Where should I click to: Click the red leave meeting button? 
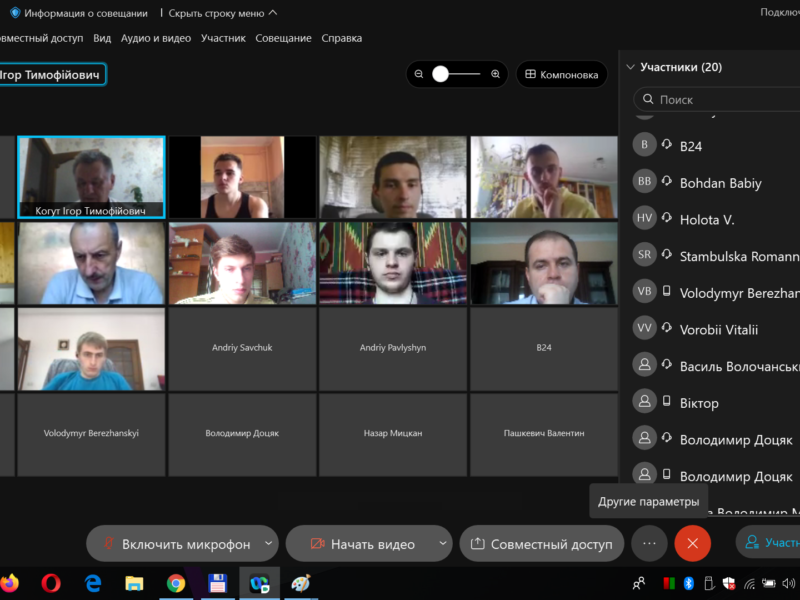[x=692, y=544]
